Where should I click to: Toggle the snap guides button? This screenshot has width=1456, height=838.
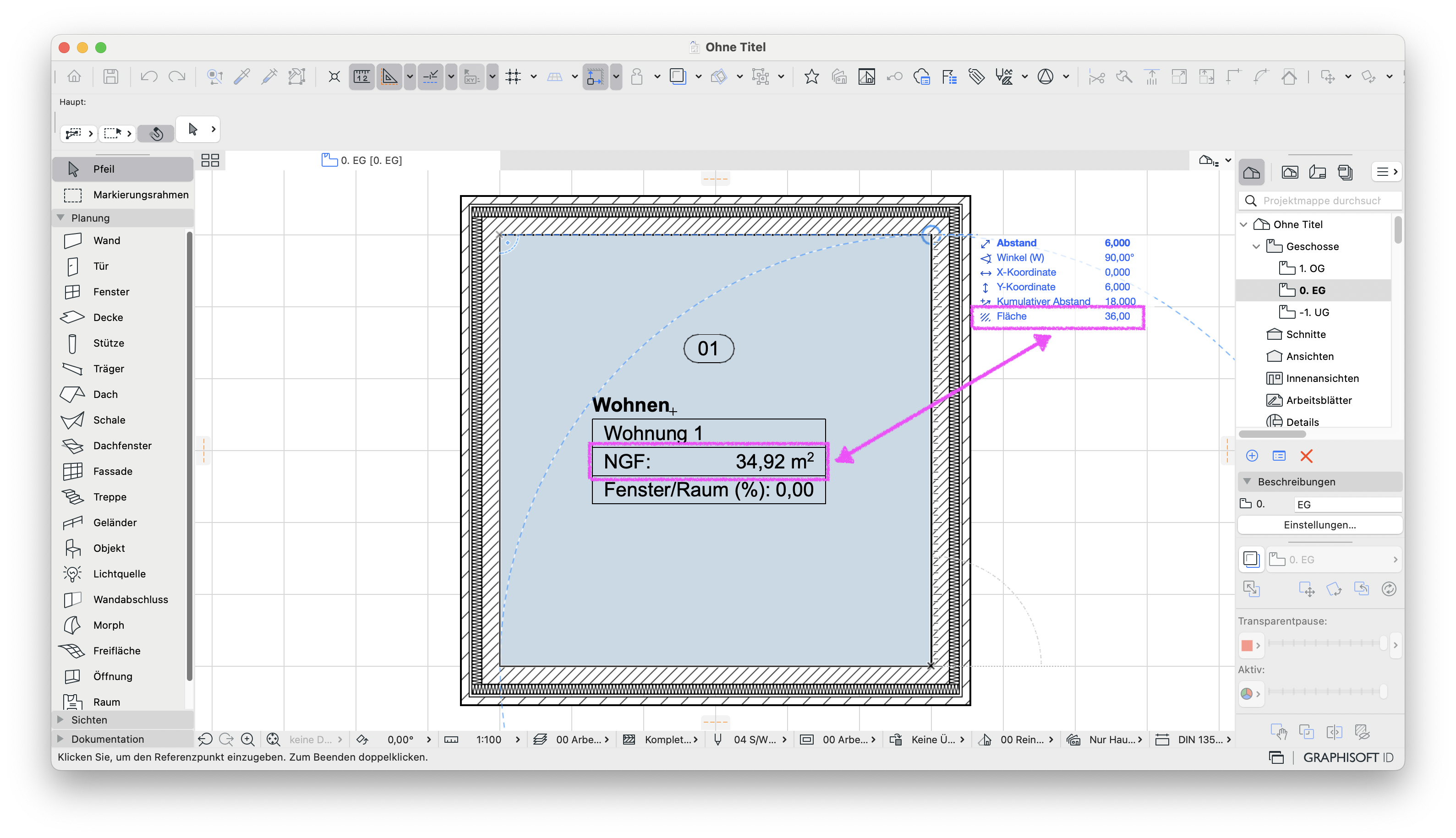tap(431, 76)
